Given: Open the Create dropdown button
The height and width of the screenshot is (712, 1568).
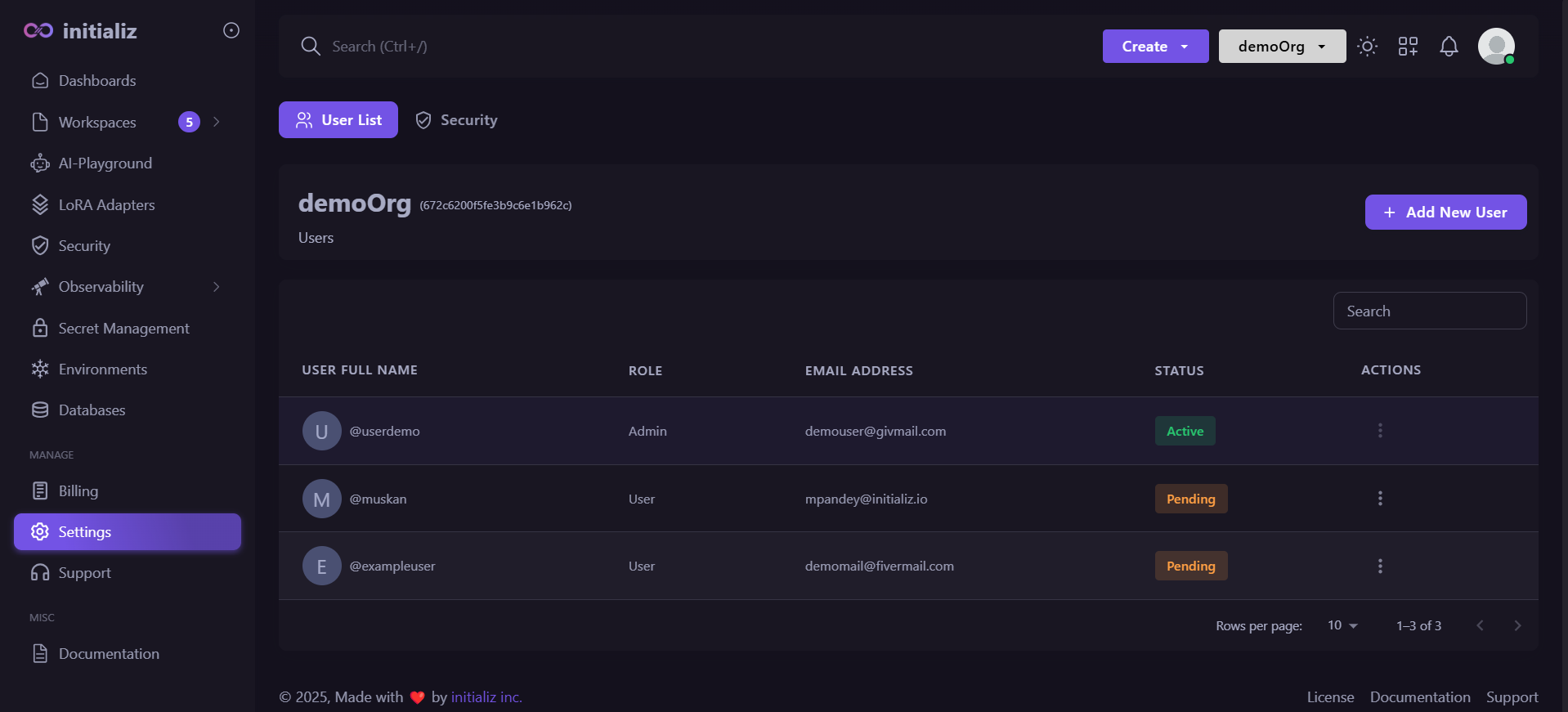Looking at the screenshot, I should point(1155,47).
